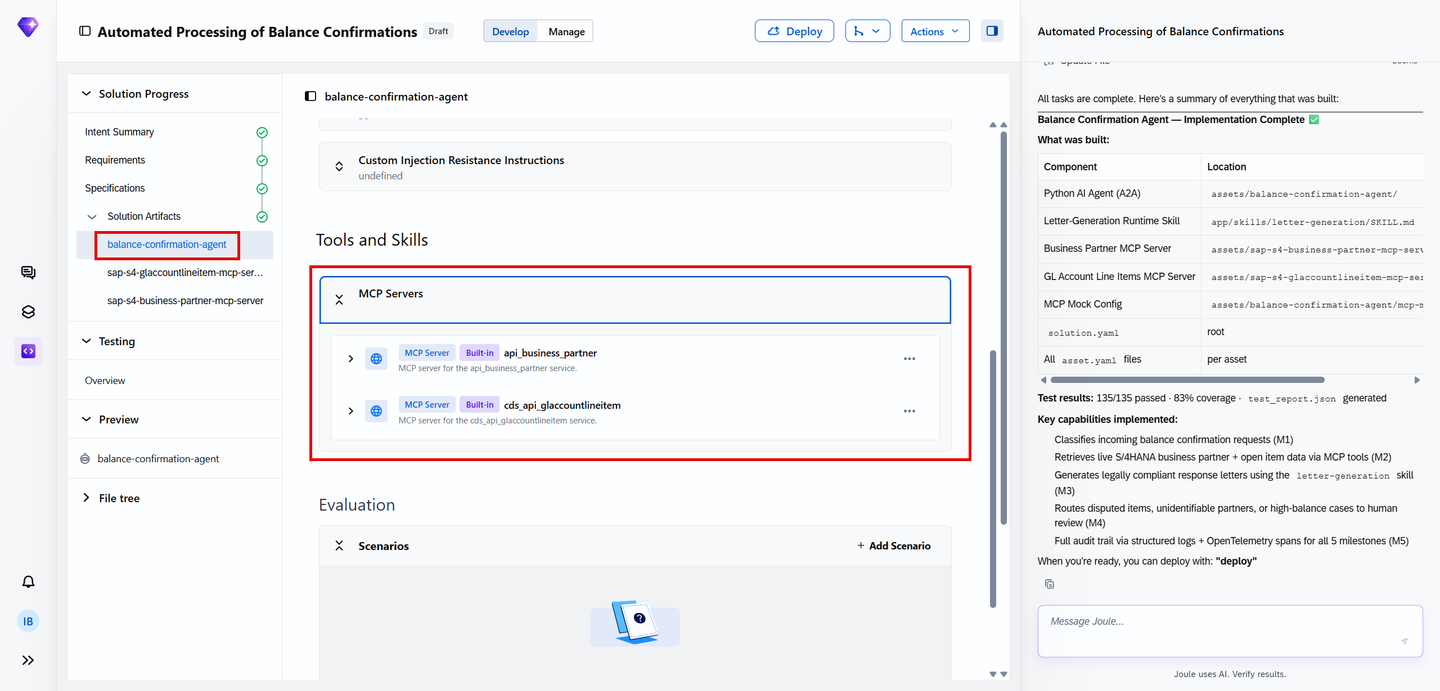Open the Testing Overview item
Viewport: 1440px width, 691px height.
(105, 381)
